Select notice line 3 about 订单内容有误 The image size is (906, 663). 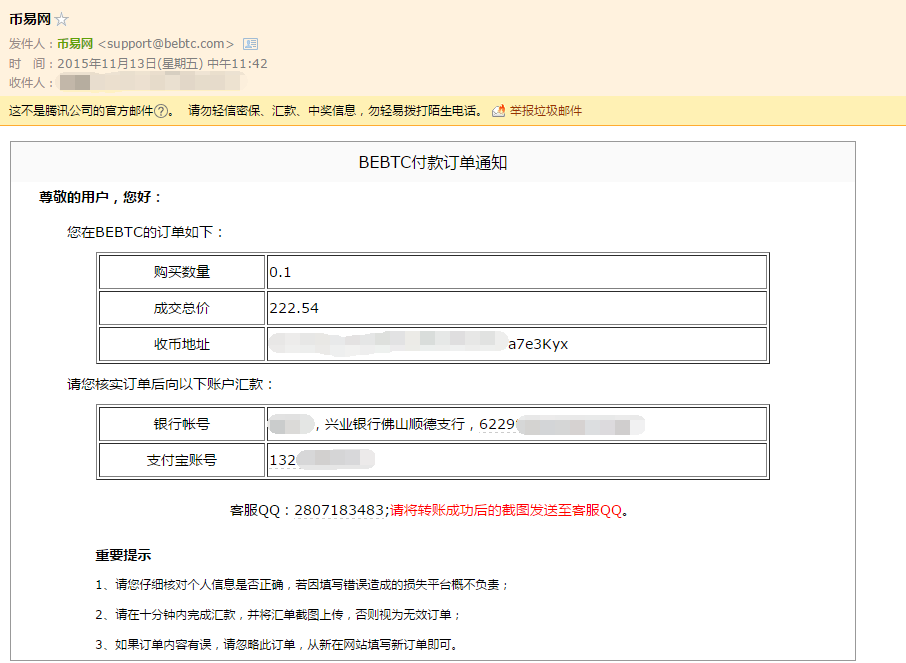click(x=277, y=645)
